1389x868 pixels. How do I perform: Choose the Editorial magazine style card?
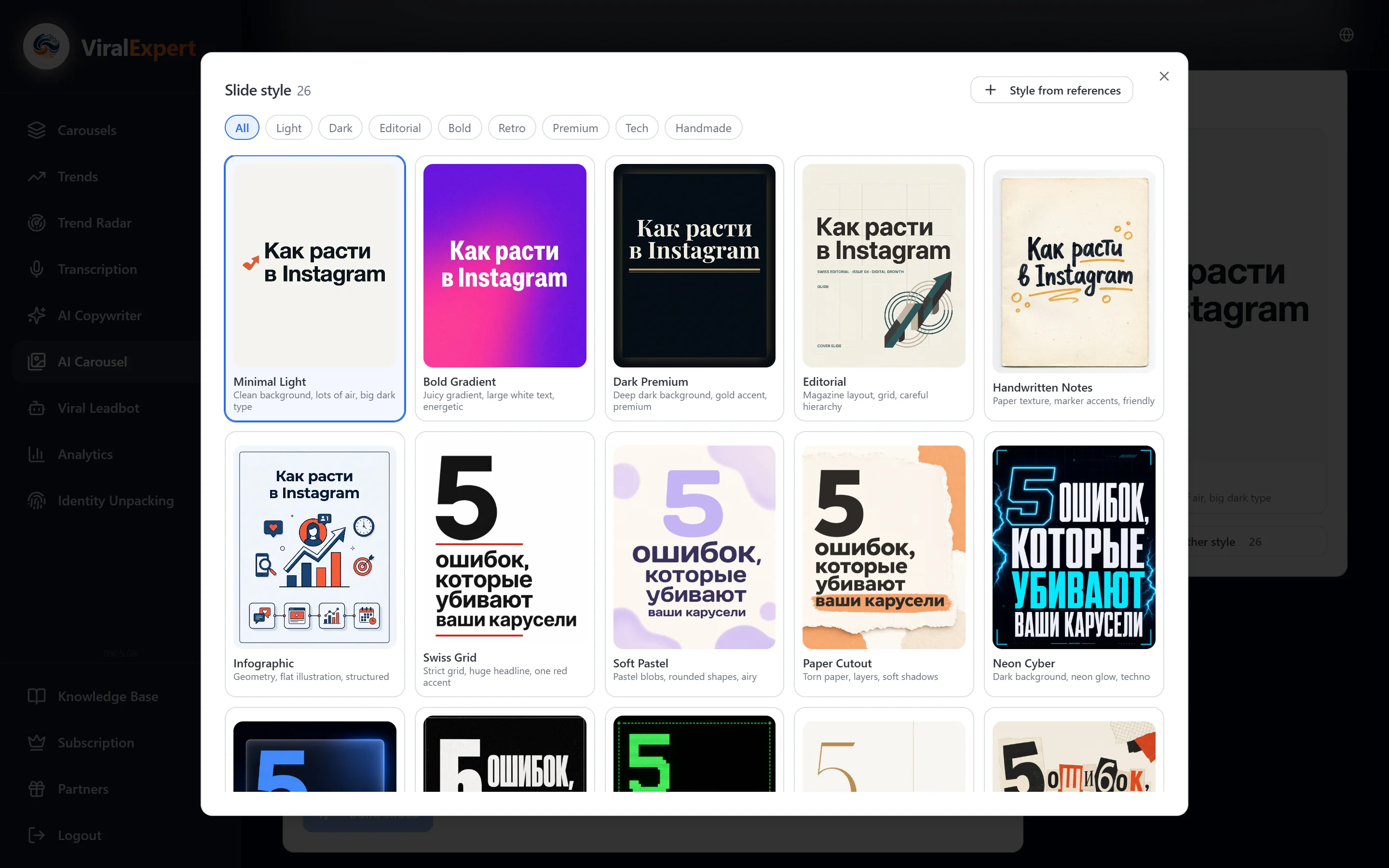[x=884, y=288]
